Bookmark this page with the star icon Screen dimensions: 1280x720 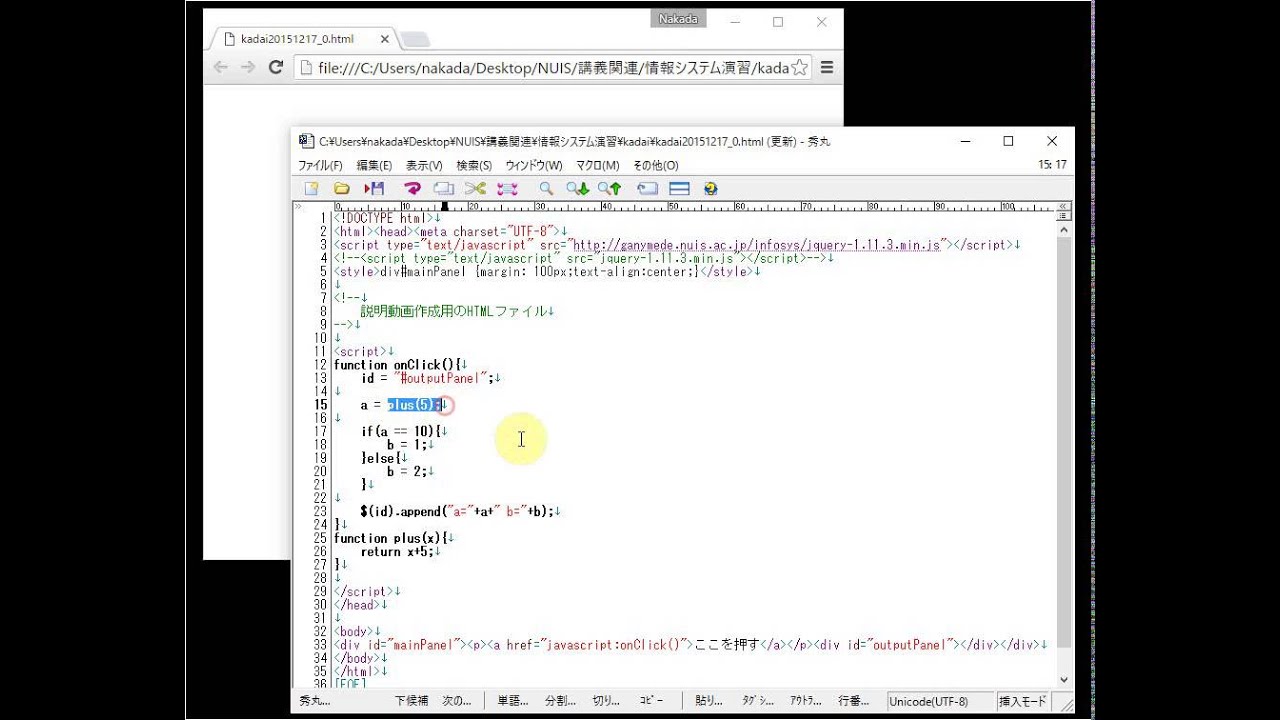(799, 67)
